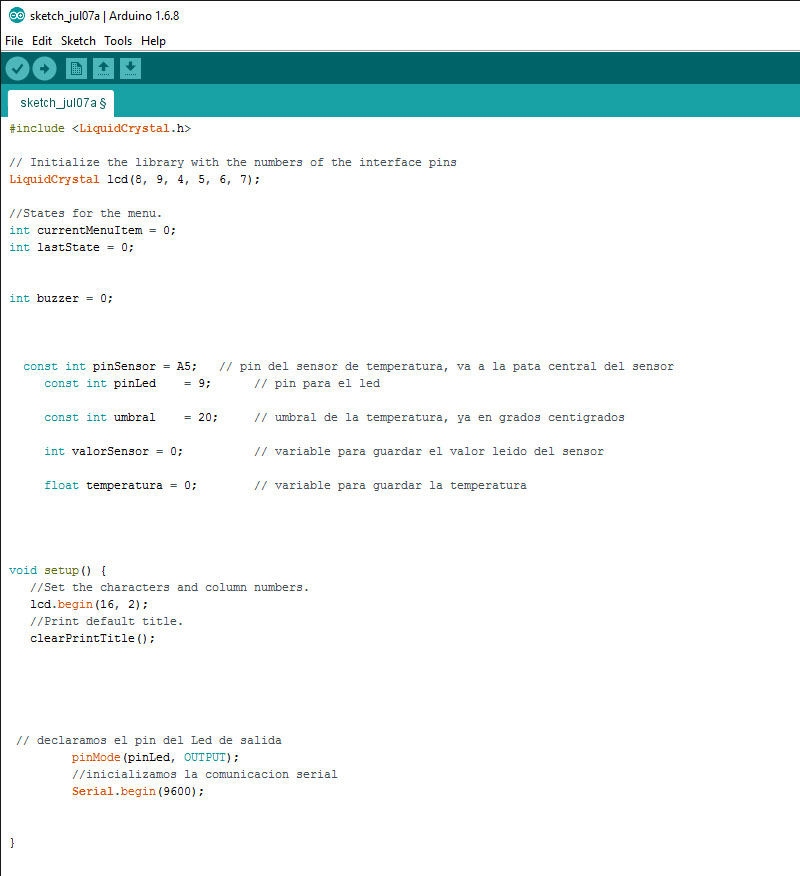Viewport: 800px width, 876px height.
Task: Click the '// pin para el led' comment
Action: [317, 383]
